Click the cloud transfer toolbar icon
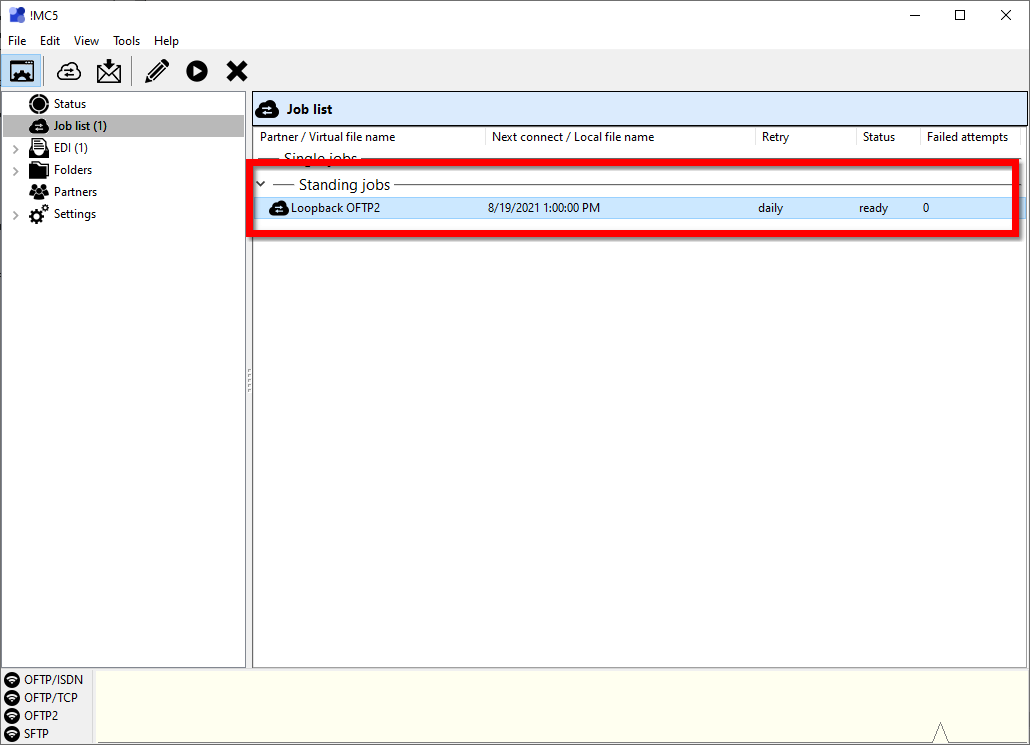The height and width of the screenshot is (745, 1030). pyautogui.click(x=68, y=71)
